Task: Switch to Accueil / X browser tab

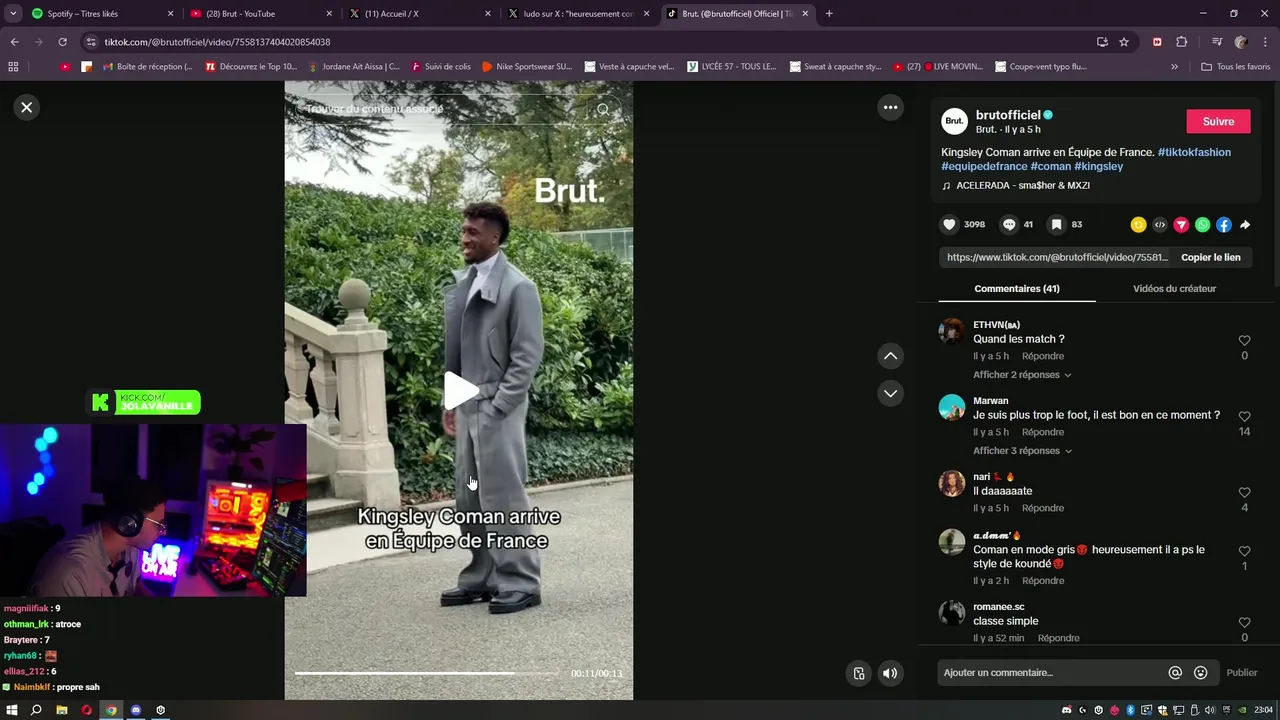Action: 418,14
